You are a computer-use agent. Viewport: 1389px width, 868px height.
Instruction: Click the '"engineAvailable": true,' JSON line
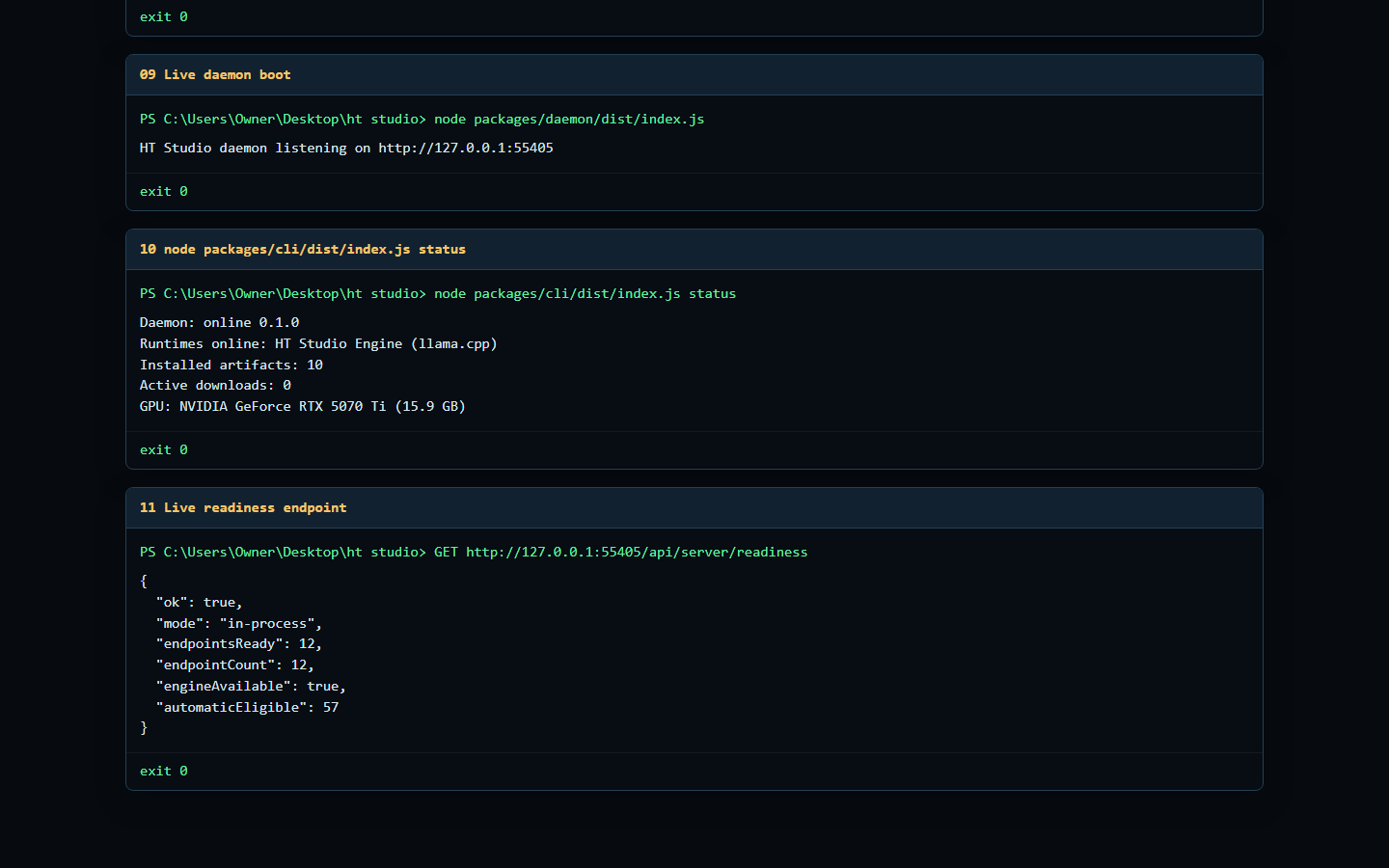click(251, 686)
